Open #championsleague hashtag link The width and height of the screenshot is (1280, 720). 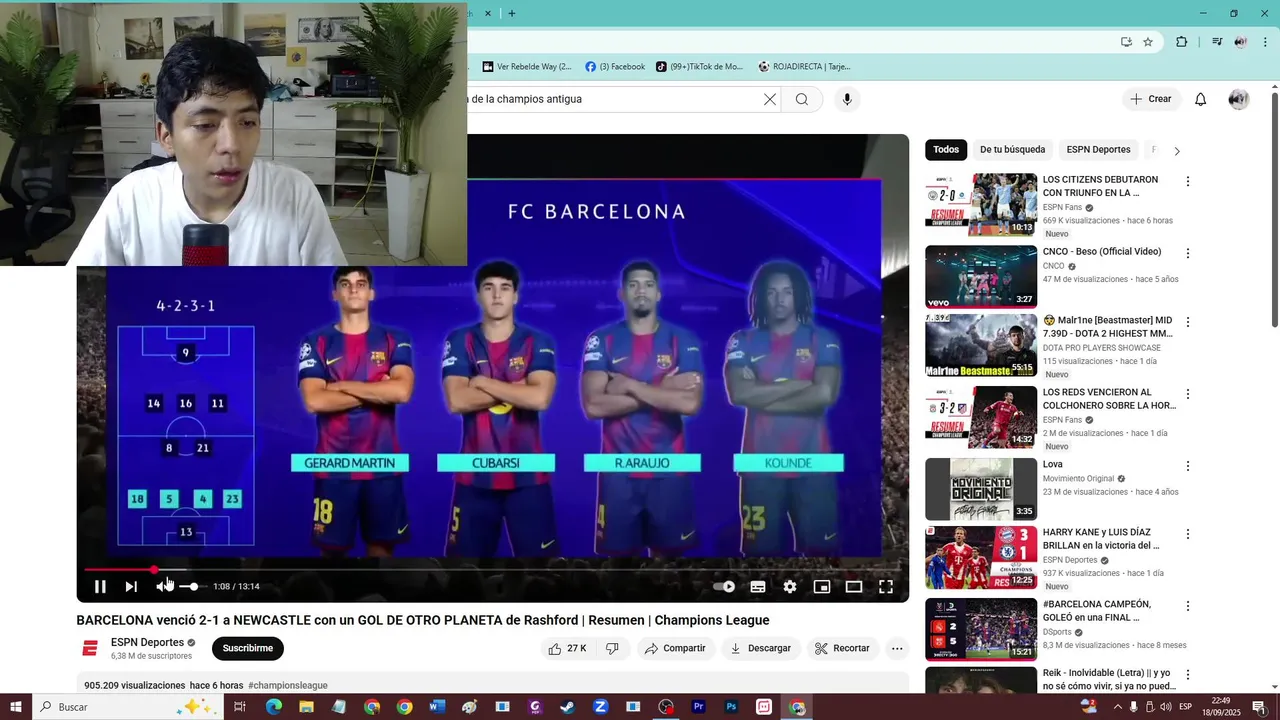[x=288, y=685]
